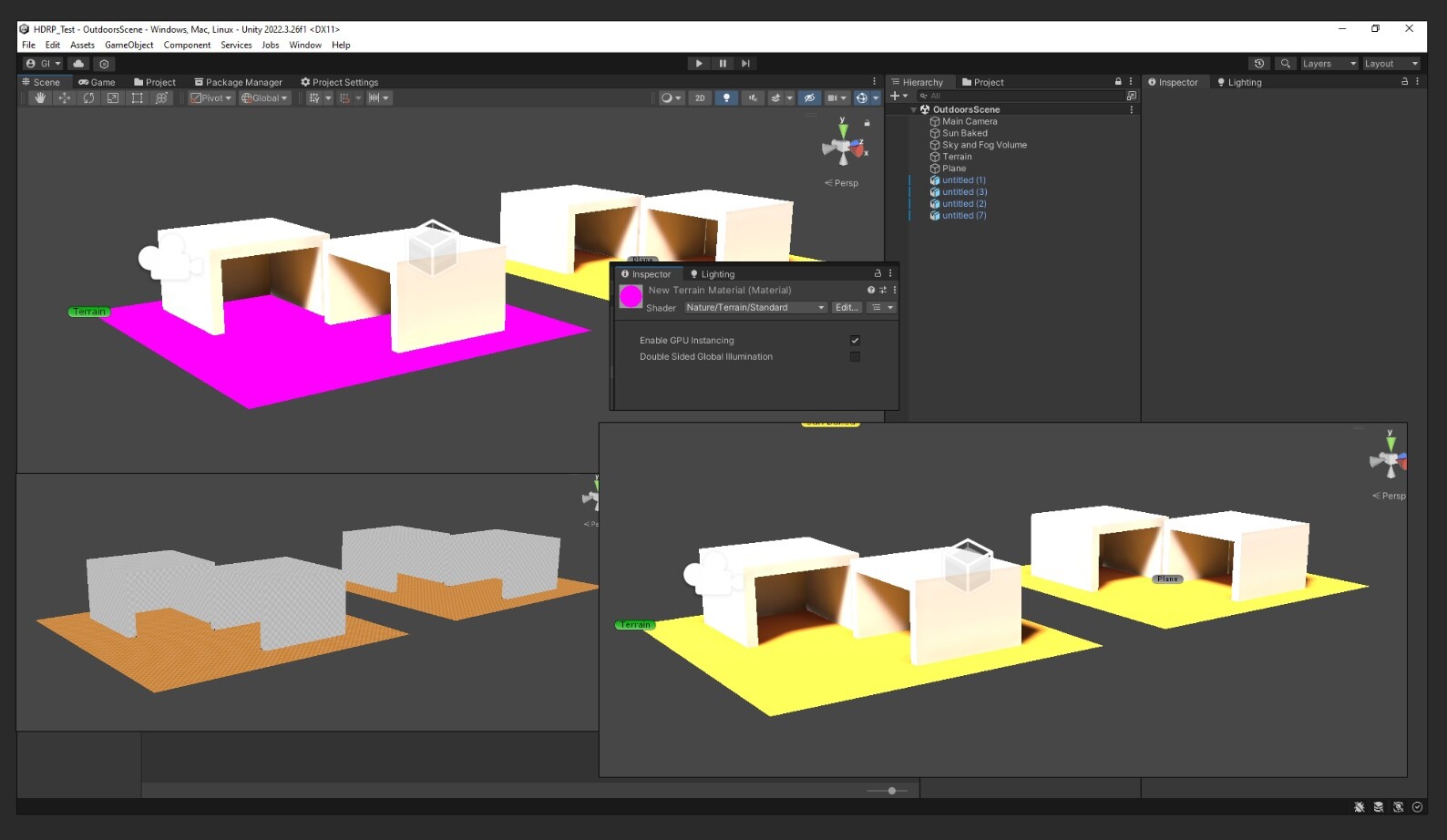The image size is (1447, 840).
Task: Switch to the Package Manager tab
Action: pyautogui.click(x=238, y=82)
